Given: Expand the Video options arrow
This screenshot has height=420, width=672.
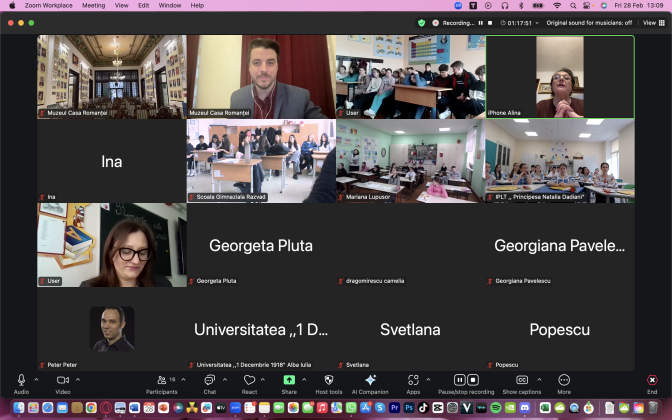Looking at the screenshot, I should (x=78, y=380).
